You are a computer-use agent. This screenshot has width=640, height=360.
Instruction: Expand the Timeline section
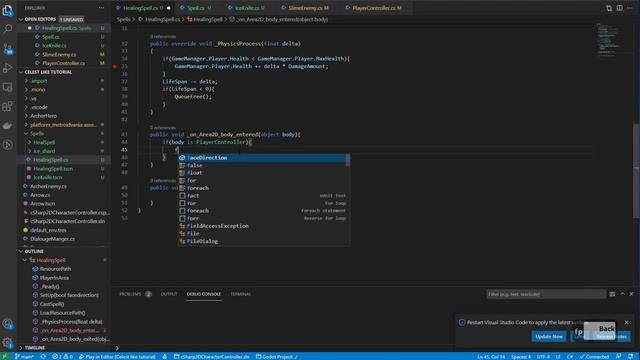(21, 348)
